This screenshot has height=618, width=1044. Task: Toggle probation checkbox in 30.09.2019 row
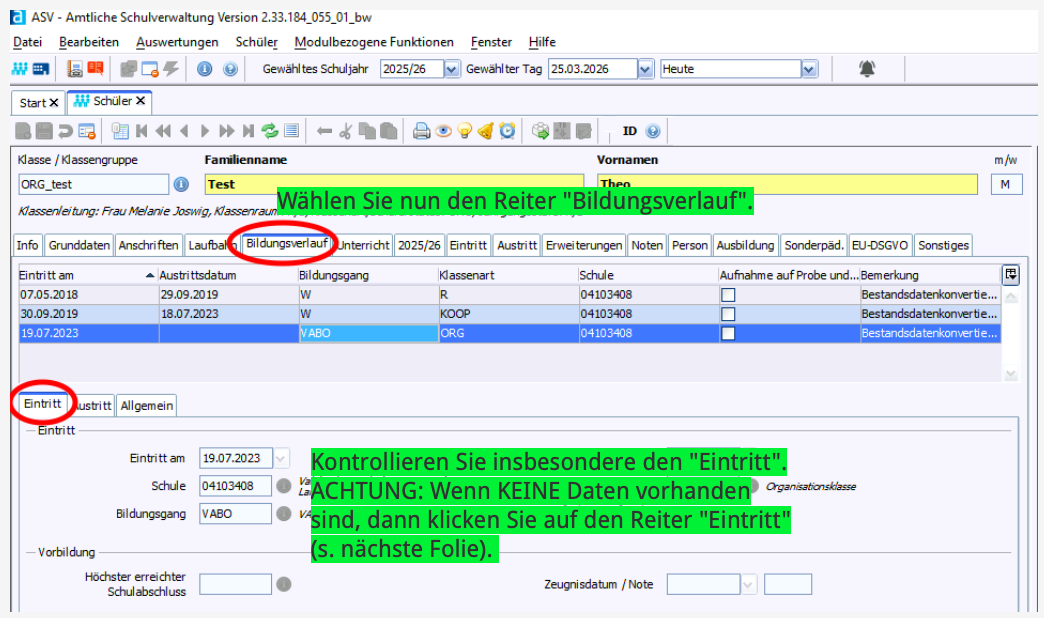click(728, 314)
